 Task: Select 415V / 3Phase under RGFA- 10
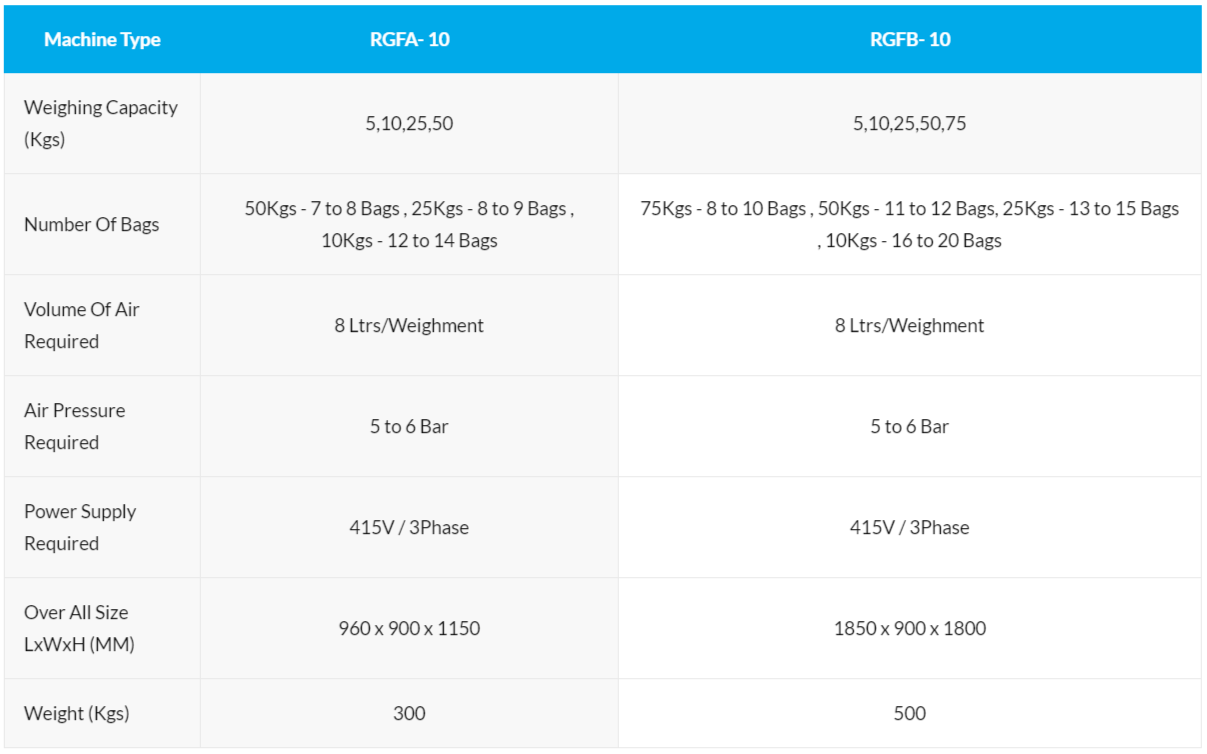click(x=409, y=528)
